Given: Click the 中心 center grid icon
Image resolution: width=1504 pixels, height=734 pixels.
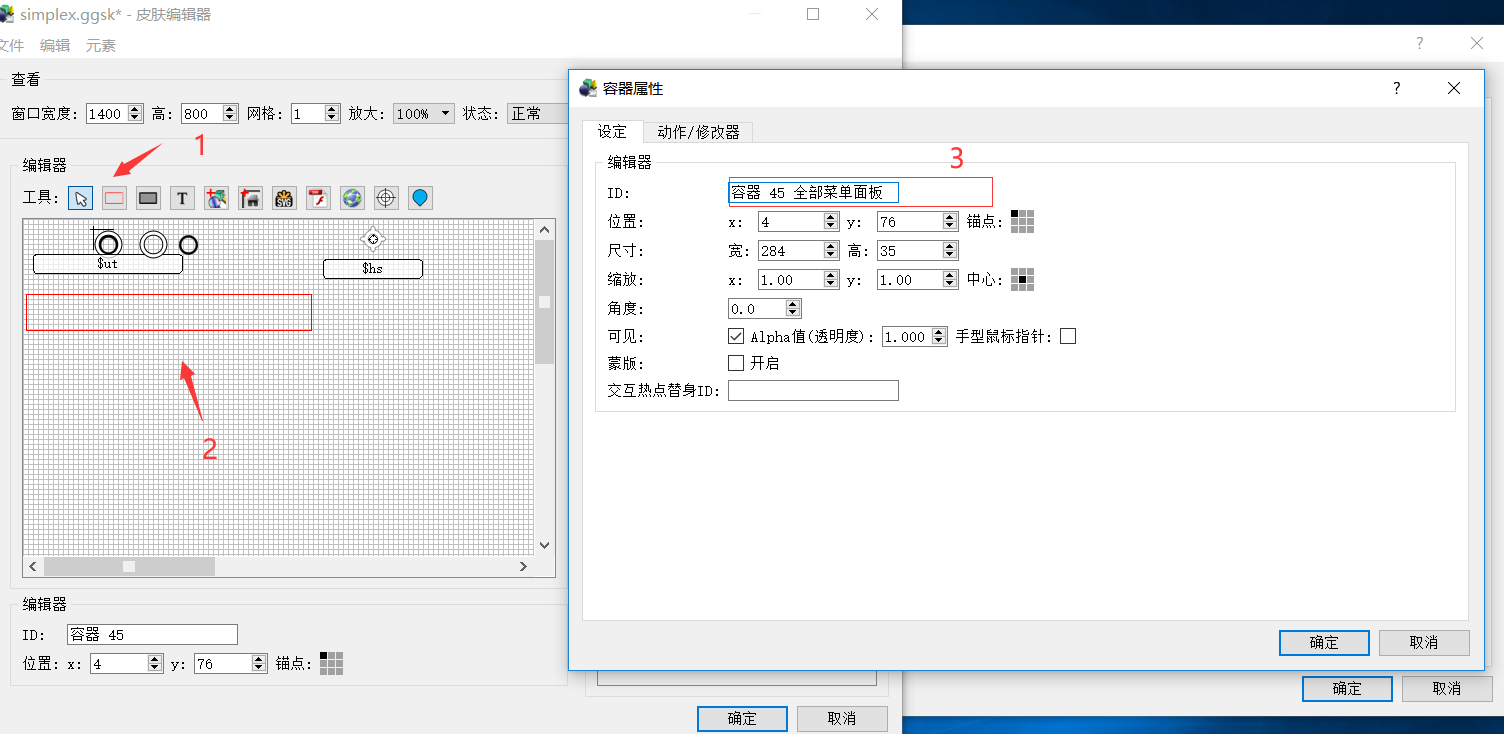Looking at the screenshot, I should [x=1022, y=279].
